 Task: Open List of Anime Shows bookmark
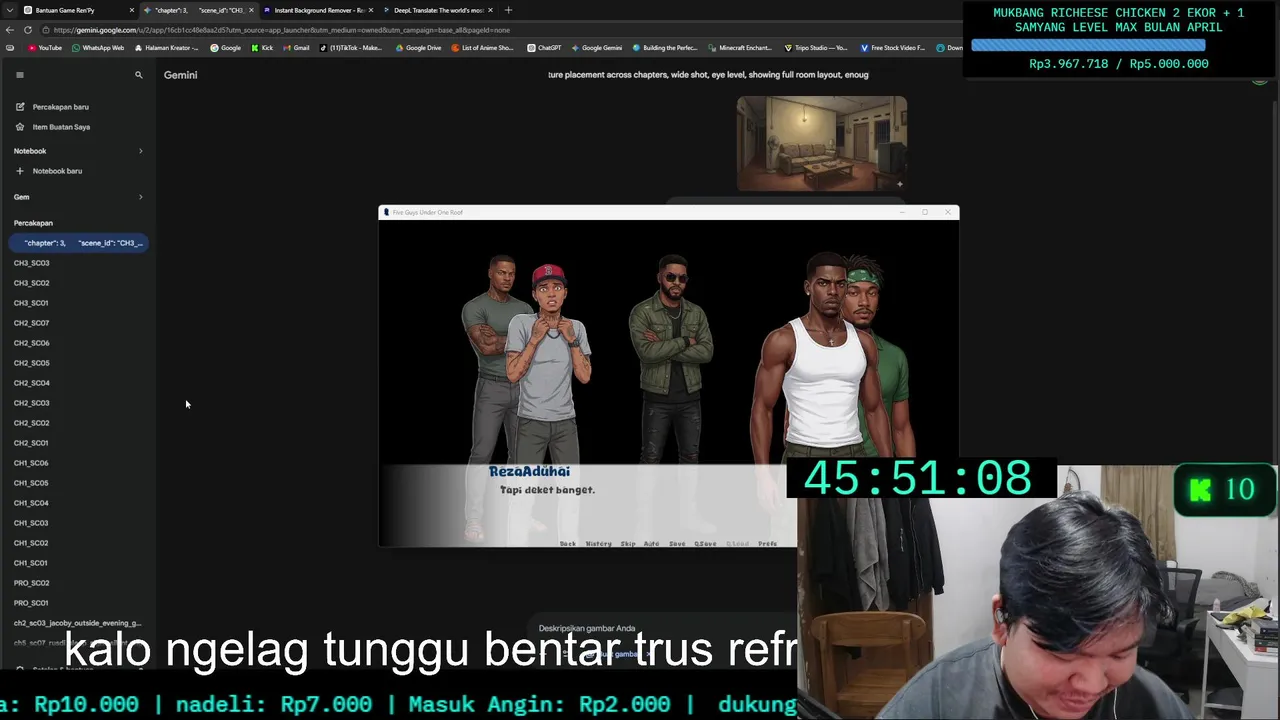483,48
